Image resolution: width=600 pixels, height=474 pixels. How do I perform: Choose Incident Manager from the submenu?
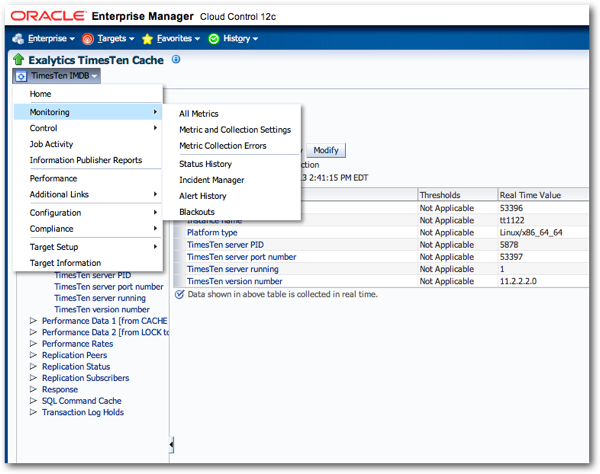(232, 180)
